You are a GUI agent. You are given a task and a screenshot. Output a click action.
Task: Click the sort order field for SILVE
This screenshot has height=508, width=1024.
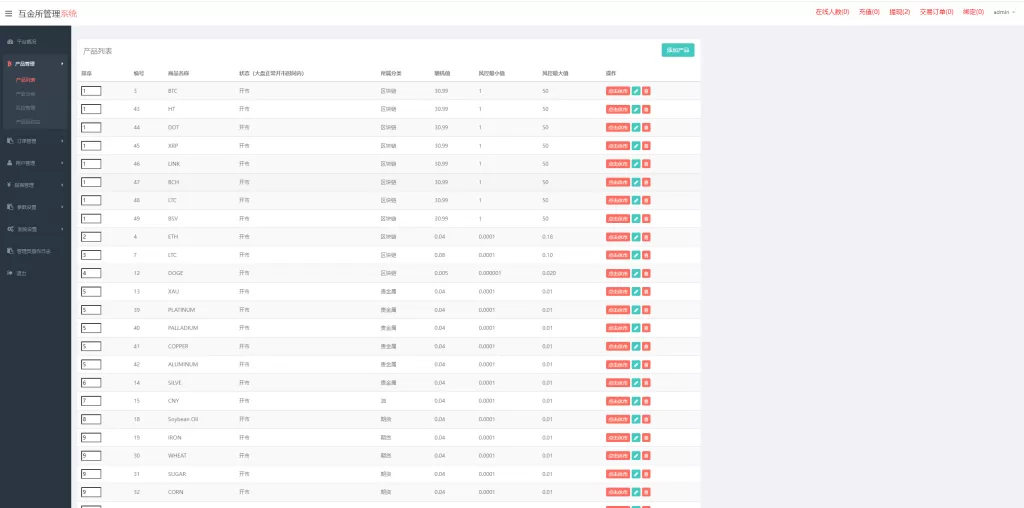(91, 383)
